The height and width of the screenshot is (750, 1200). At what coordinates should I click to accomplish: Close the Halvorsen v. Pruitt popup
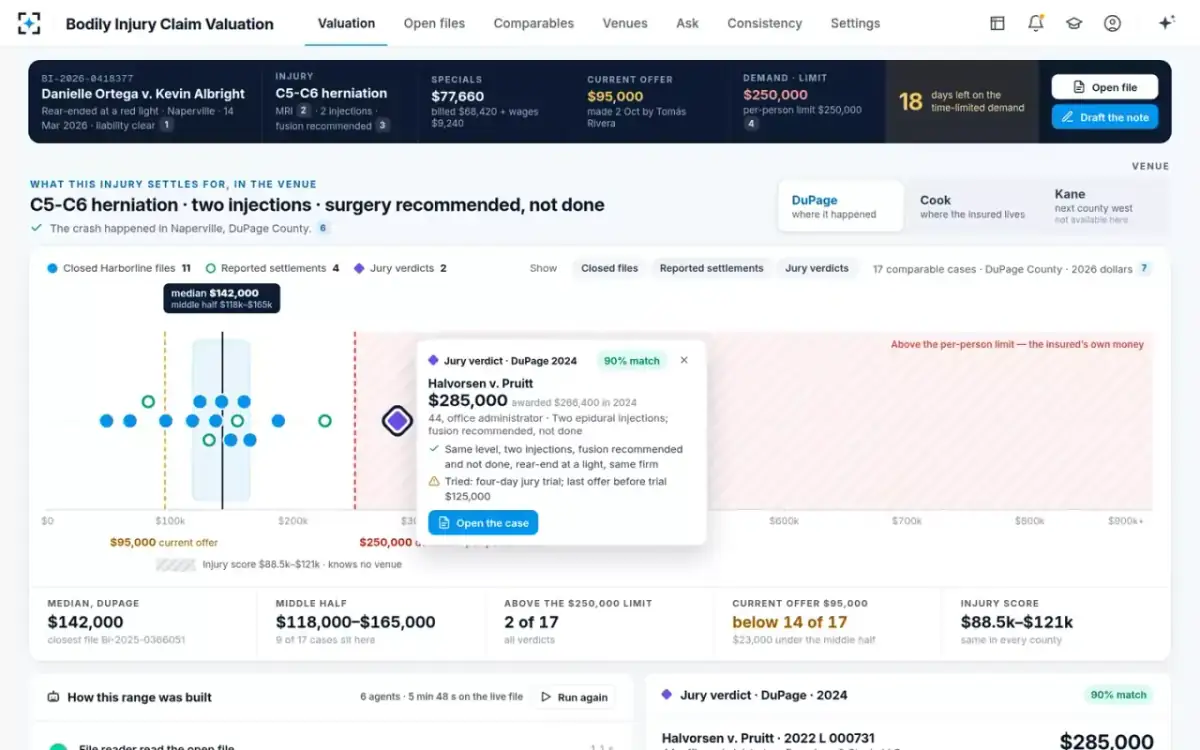(x=684, y=360)
